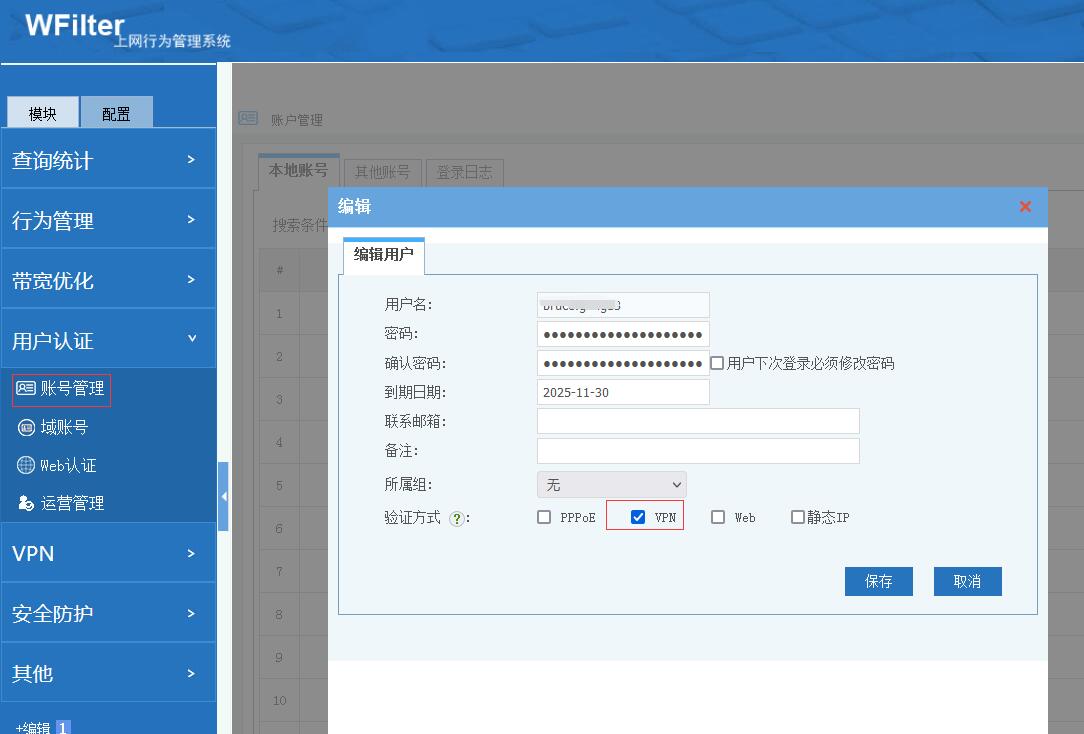Screen dimensions: 1084x734
Task: Close the 编辑 dialog with red X
Action: coord(1025,206)
